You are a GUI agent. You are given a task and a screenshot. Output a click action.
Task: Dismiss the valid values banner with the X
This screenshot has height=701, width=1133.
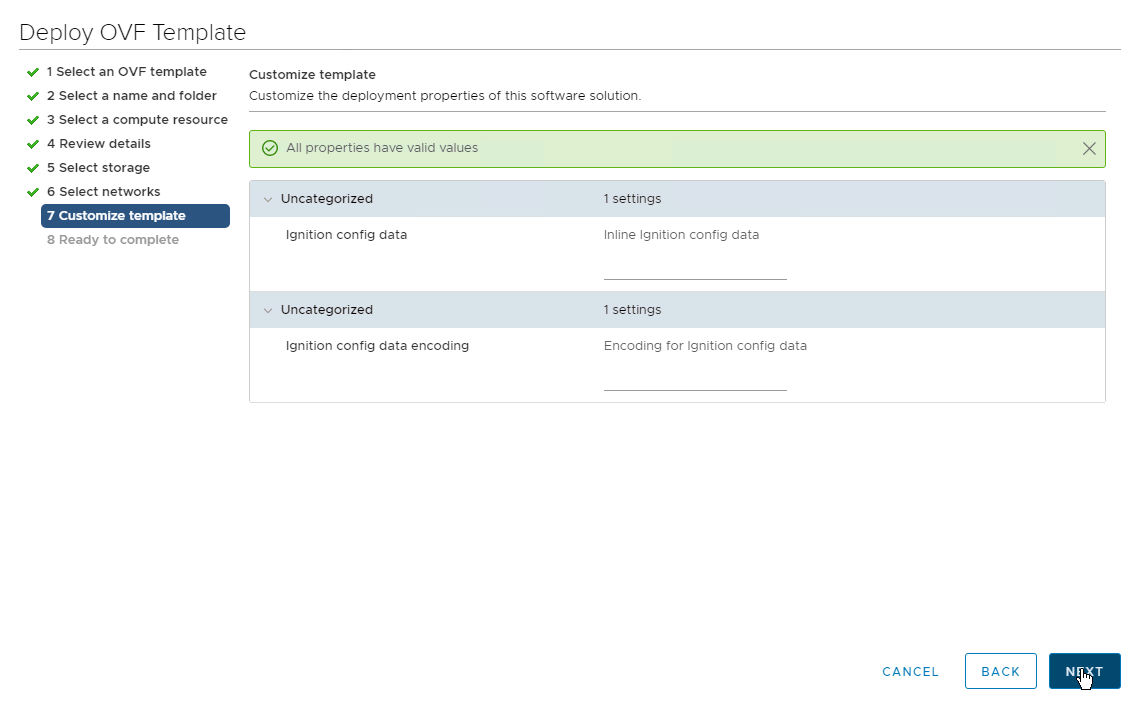coord(1089,148)
